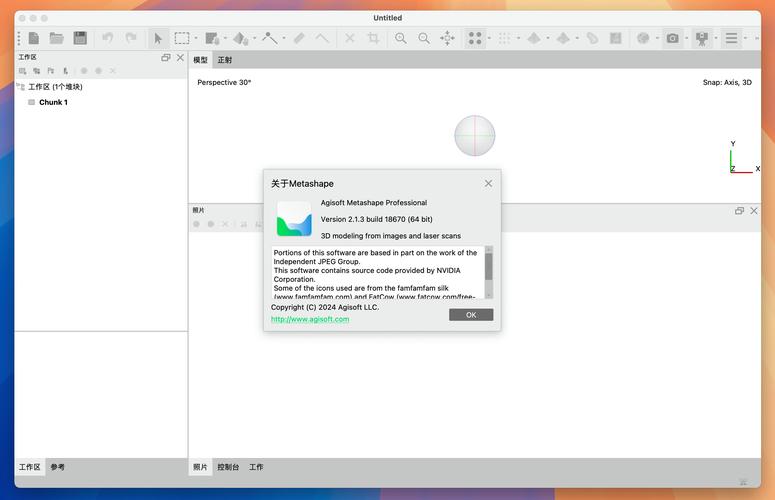
Task: Click the Zoom In magnifier
Action: tap(401, 38)
